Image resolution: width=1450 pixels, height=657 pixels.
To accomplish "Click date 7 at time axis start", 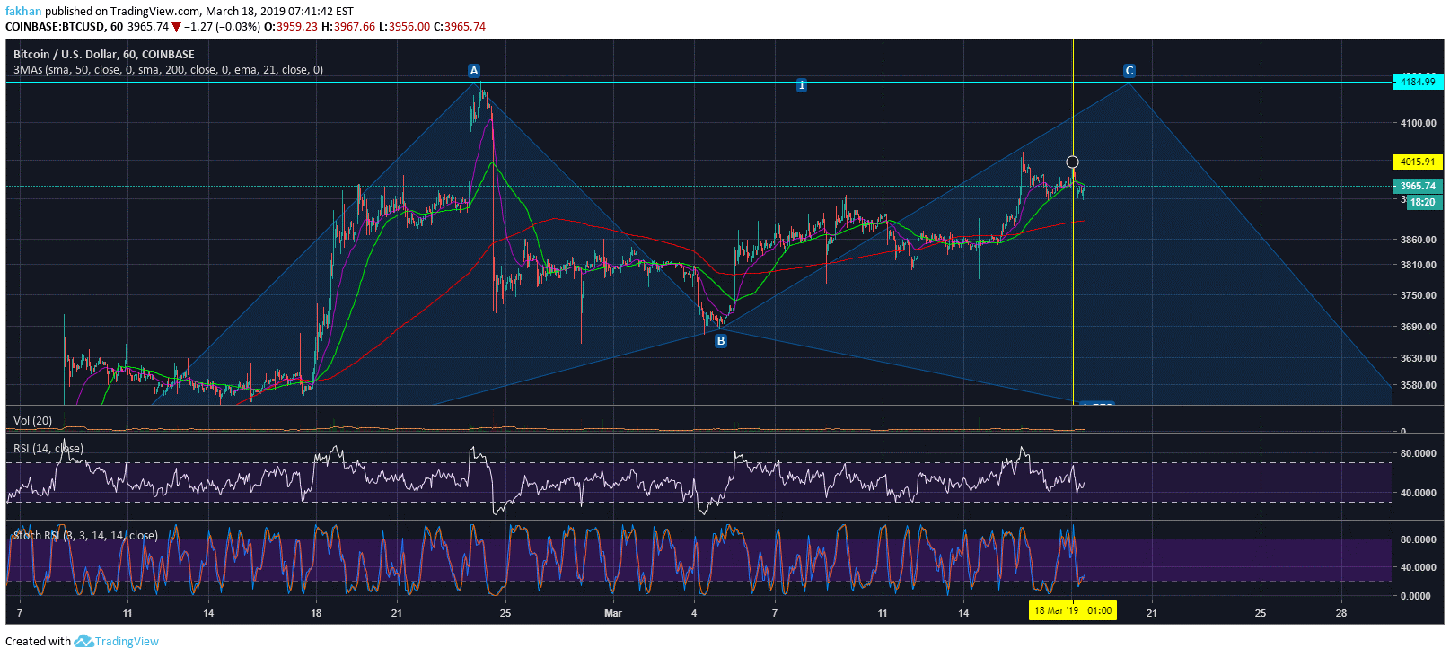I will pyautogui.click(x=19, y=611).
